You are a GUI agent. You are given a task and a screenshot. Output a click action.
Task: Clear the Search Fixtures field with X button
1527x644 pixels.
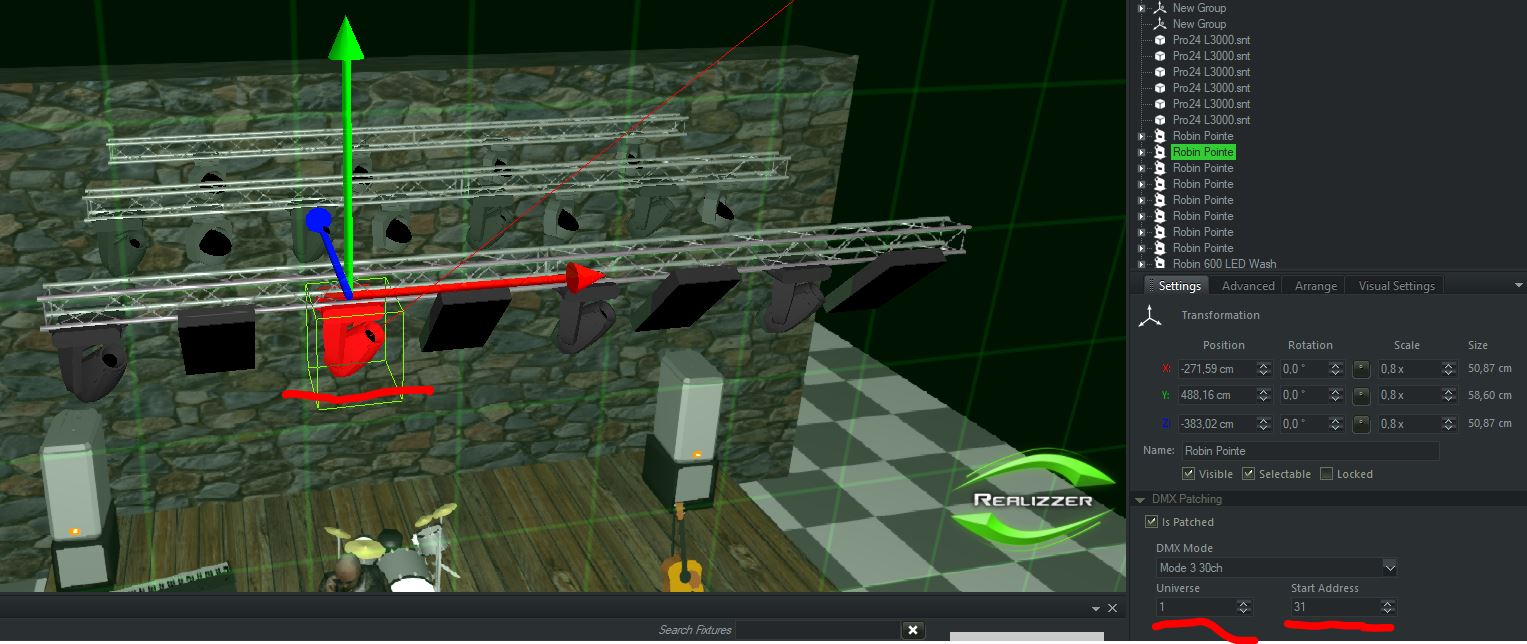(x=912, y=630)
